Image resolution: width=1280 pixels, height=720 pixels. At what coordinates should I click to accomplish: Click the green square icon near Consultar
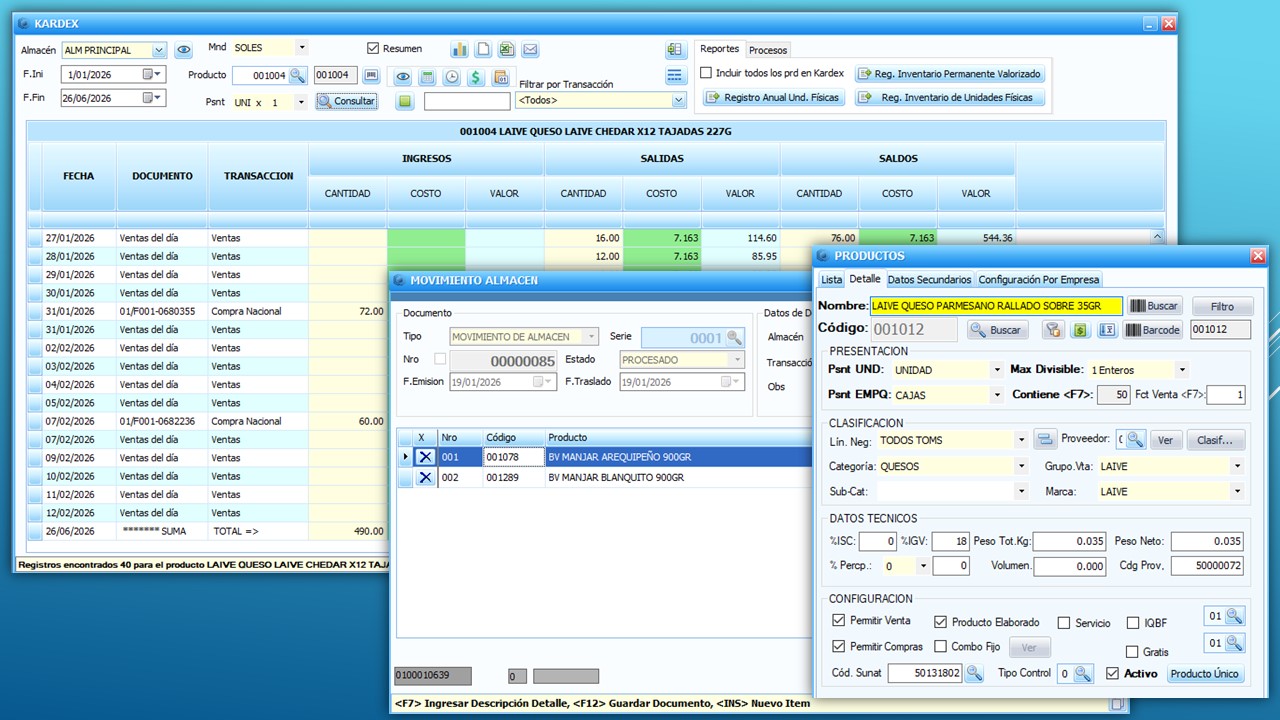[404, 101]
